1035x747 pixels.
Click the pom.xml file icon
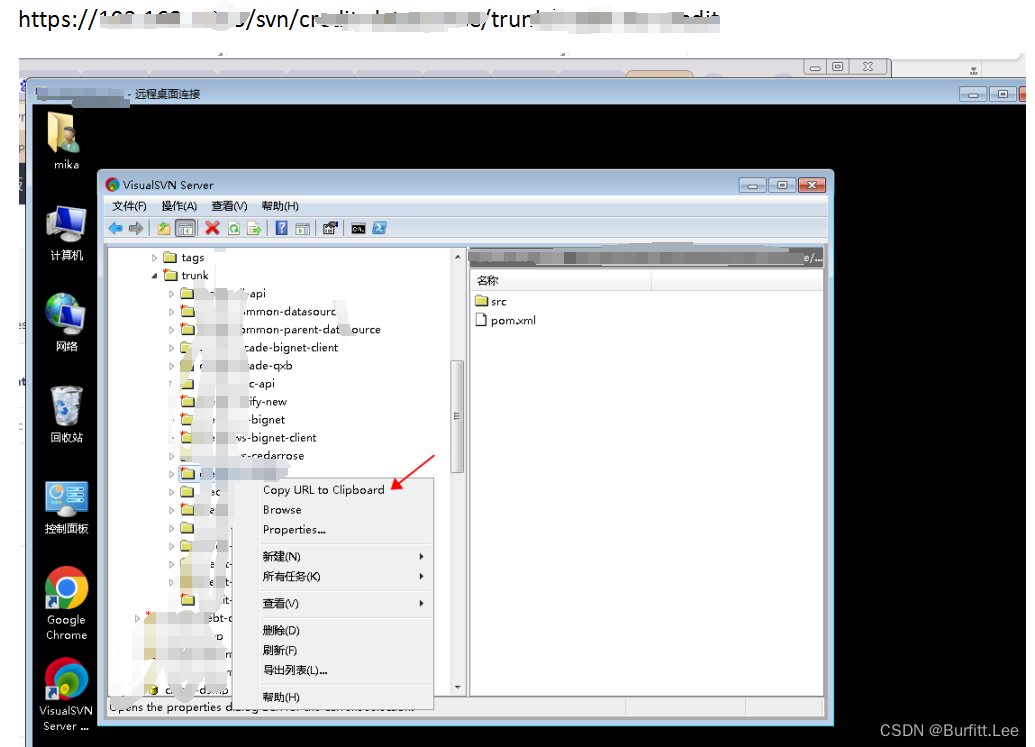tap(481, 320)
